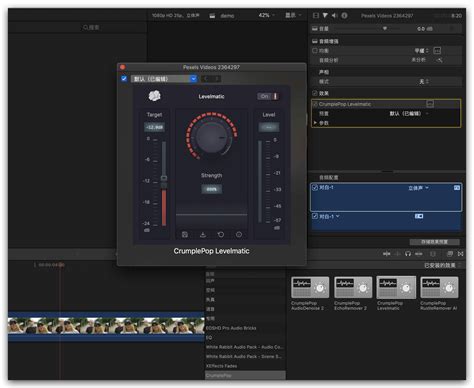Click the audio analysis magic wand icon
The image size is (474, 388).
tap(440, 60)
